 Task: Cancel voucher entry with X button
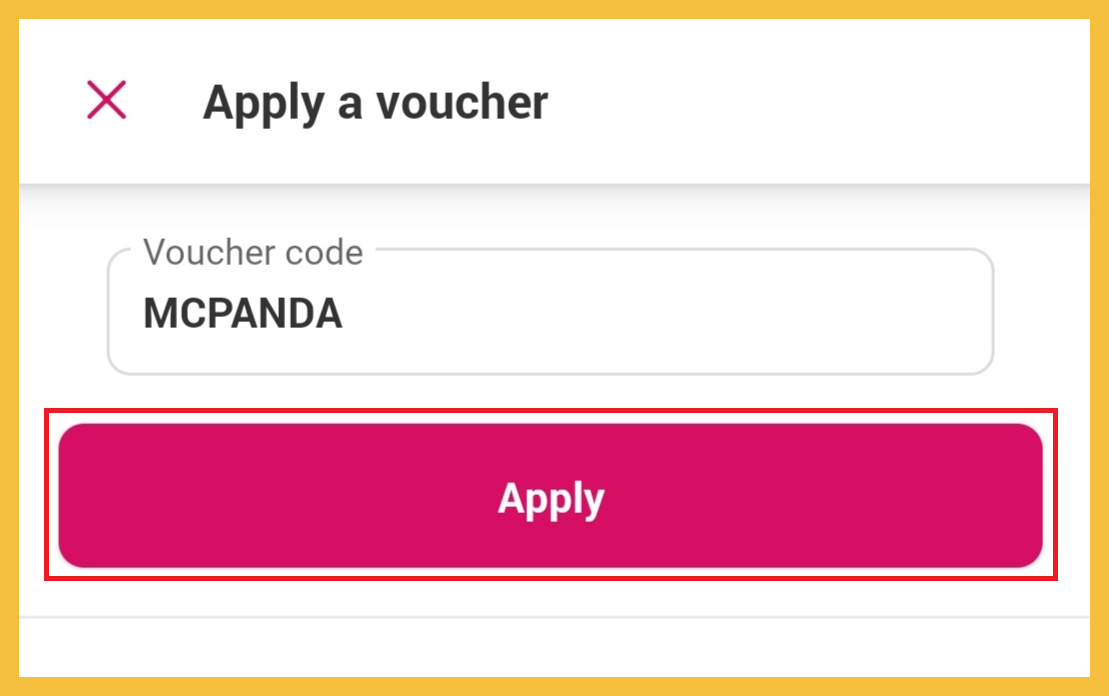(107, 100)
